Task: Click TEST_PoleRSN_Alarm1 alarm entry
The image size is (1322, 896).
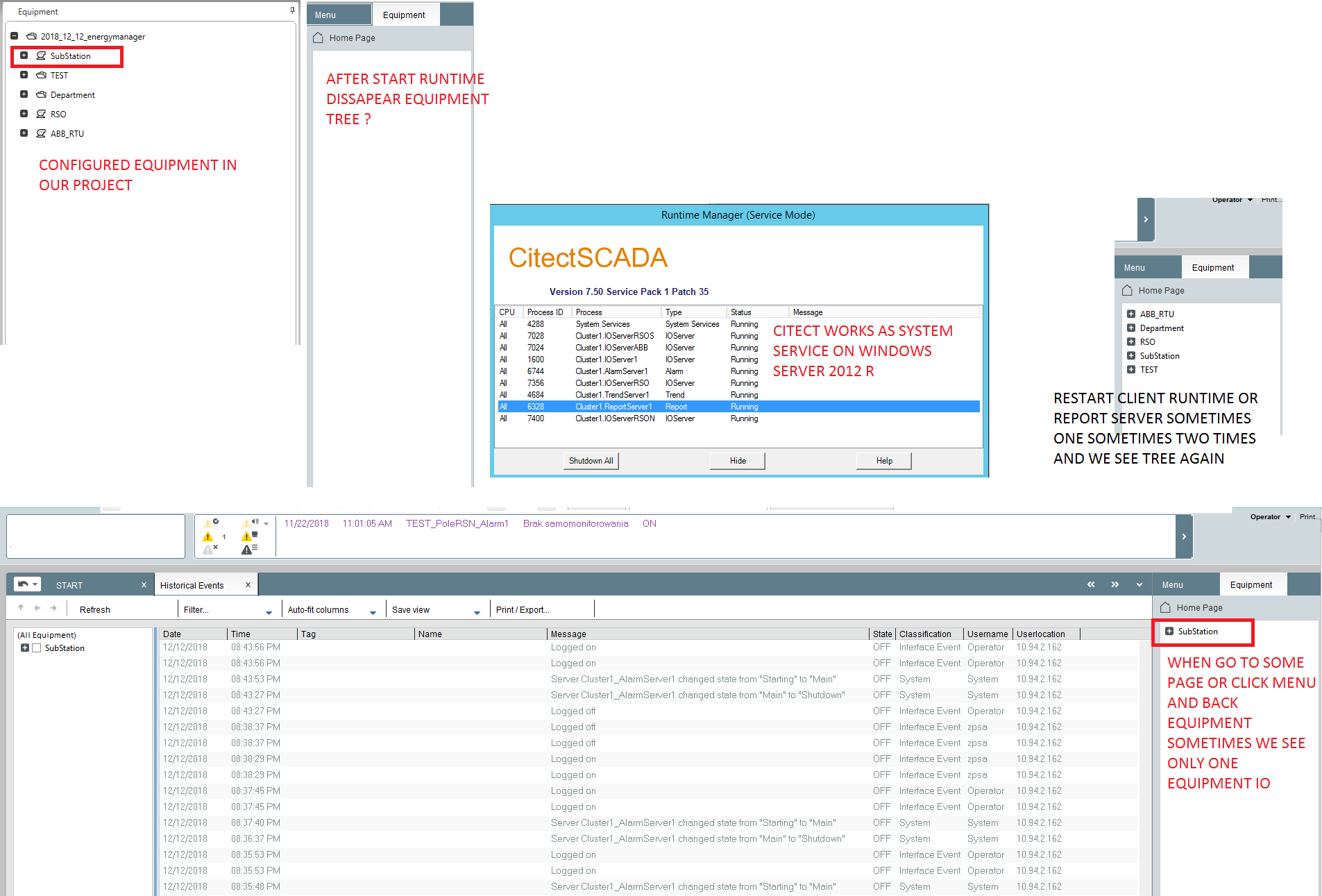Action: (457, 523)
